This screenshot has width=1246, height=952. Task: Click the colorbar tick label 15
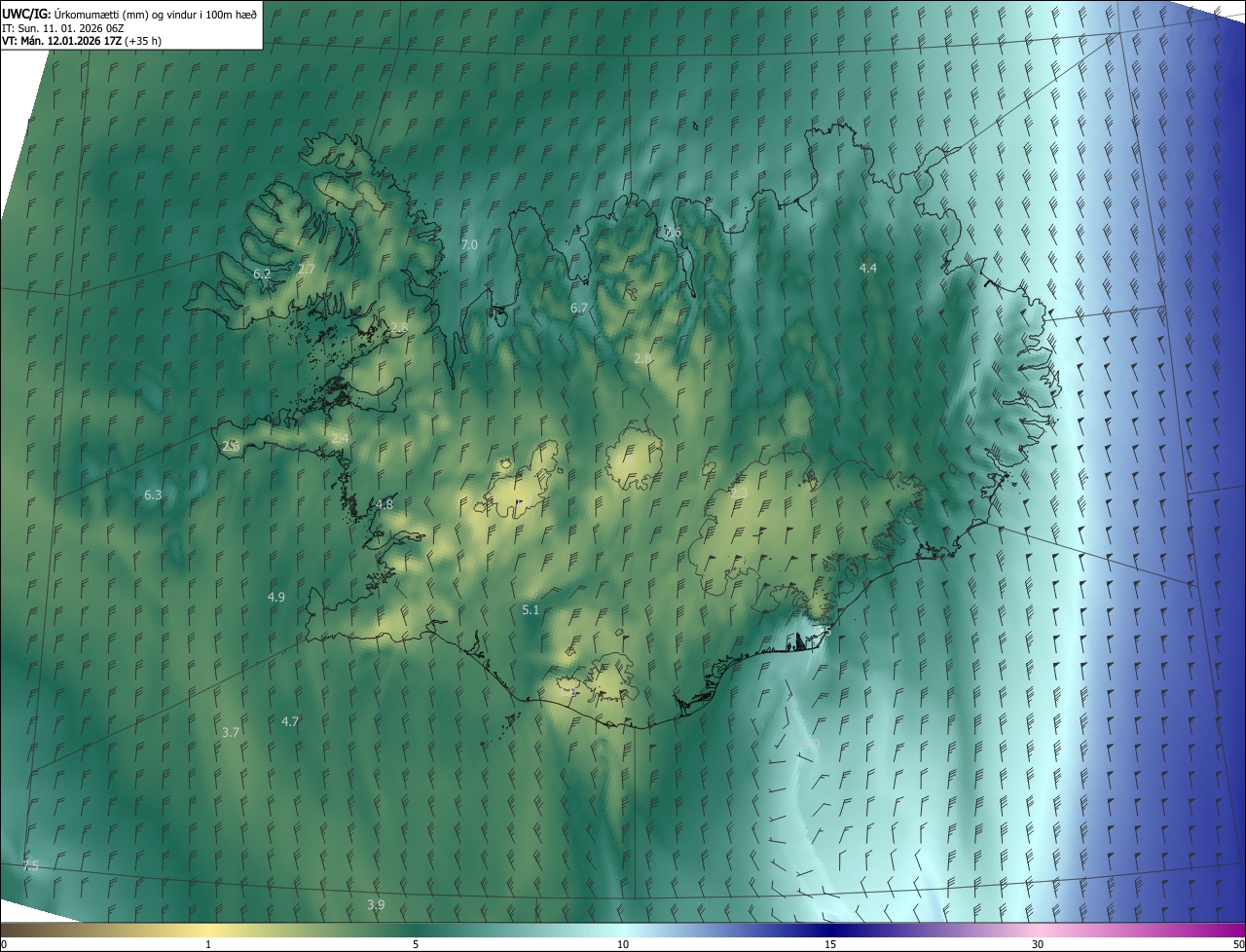pos(830,944)
